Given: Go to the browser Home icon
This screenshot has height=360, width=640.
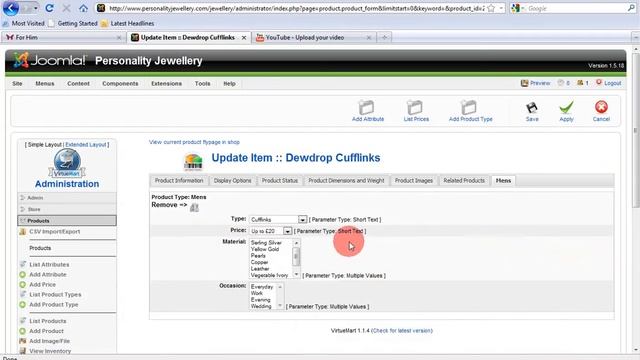Looking at the screenshot, I should point(83,8).
